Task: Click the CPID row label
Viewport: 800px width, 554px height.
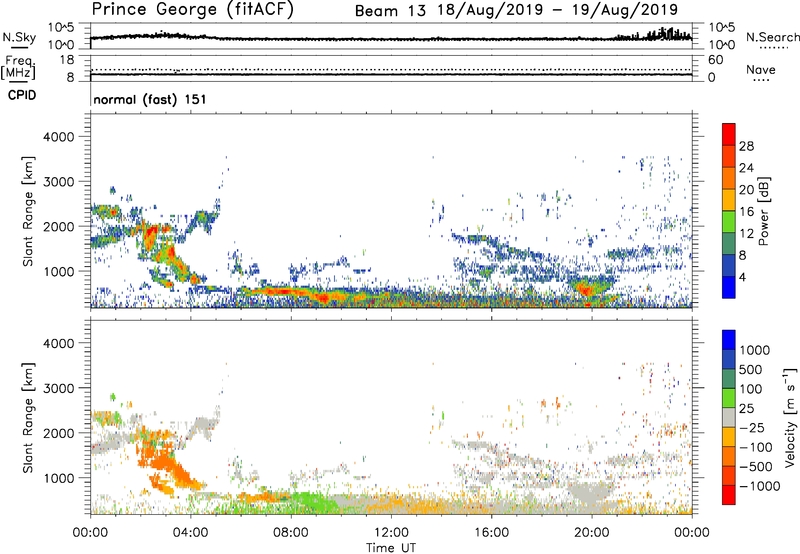Action: [22, 95]
